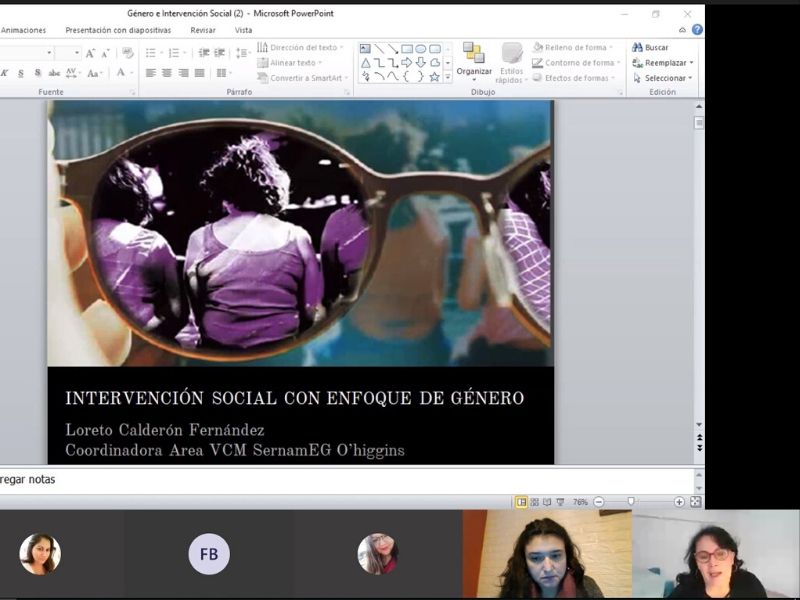
Task: Open the columns dropdown
Action: pyautogui.click(x=223, y=73)
